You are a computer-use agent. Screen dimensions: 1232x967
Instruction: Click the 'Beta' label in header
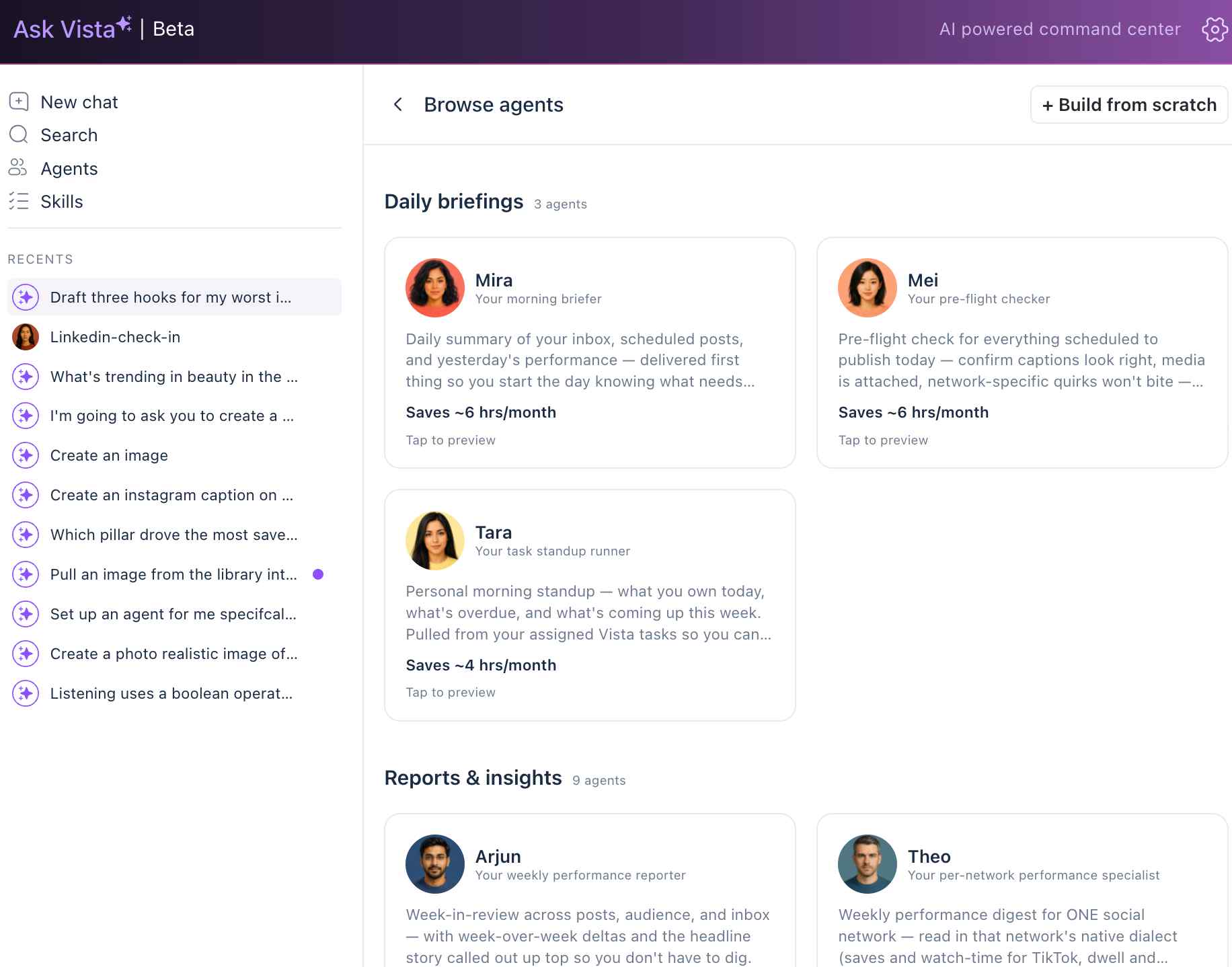pos(174,28)
